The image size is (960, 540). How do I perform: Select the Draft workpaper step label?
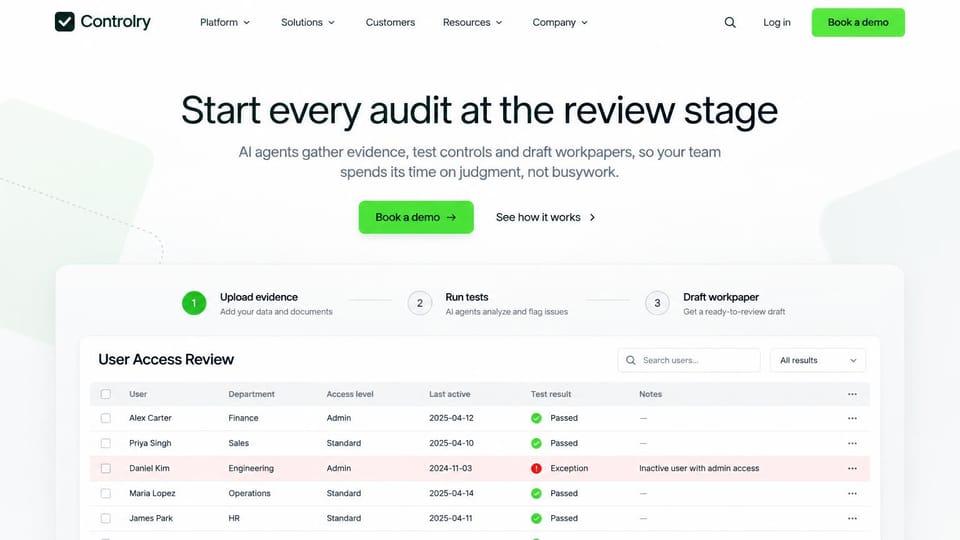tap(721, 297)
